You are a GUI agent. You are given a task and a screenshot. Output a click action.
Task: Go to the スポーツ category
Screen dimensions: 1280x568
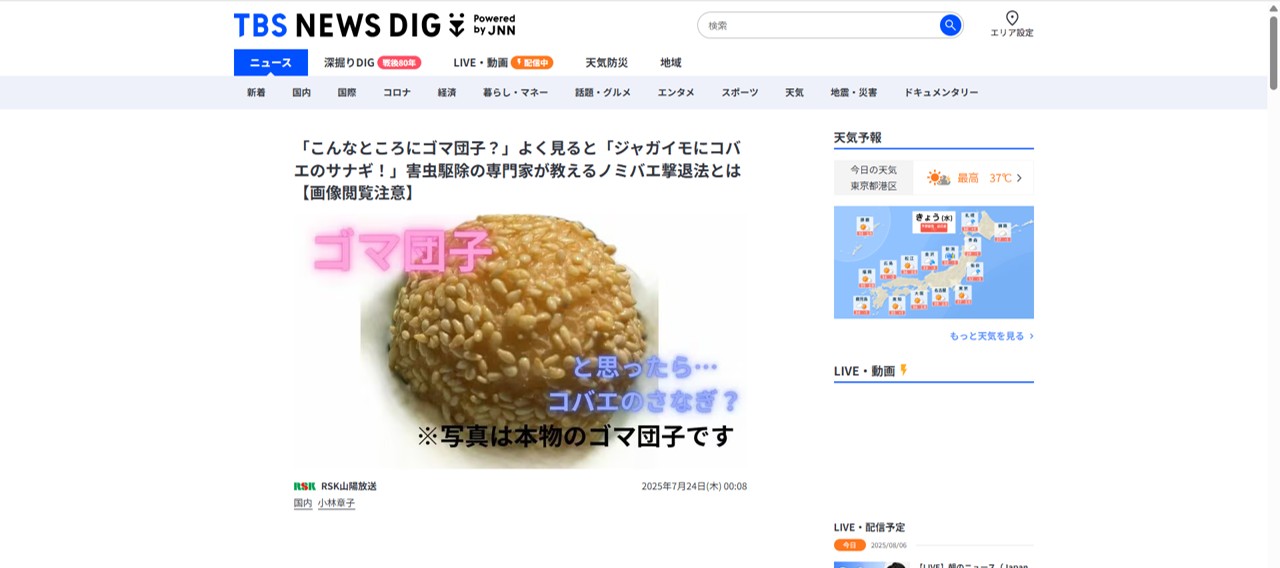click(x=740, y=93)
